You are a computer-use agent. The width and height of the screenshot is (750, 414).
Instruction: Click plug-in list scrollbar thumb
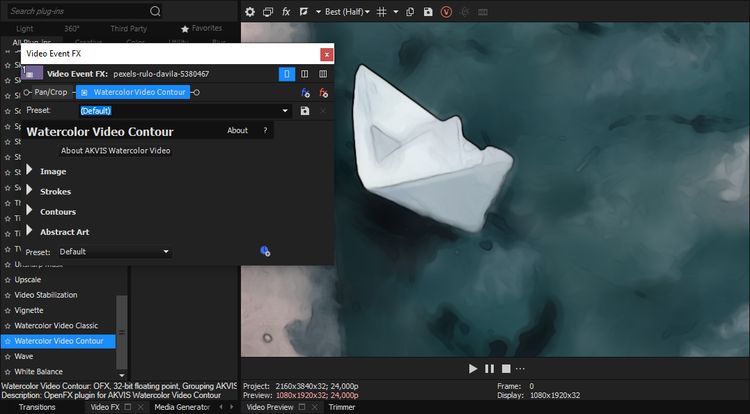coord(121,332)
